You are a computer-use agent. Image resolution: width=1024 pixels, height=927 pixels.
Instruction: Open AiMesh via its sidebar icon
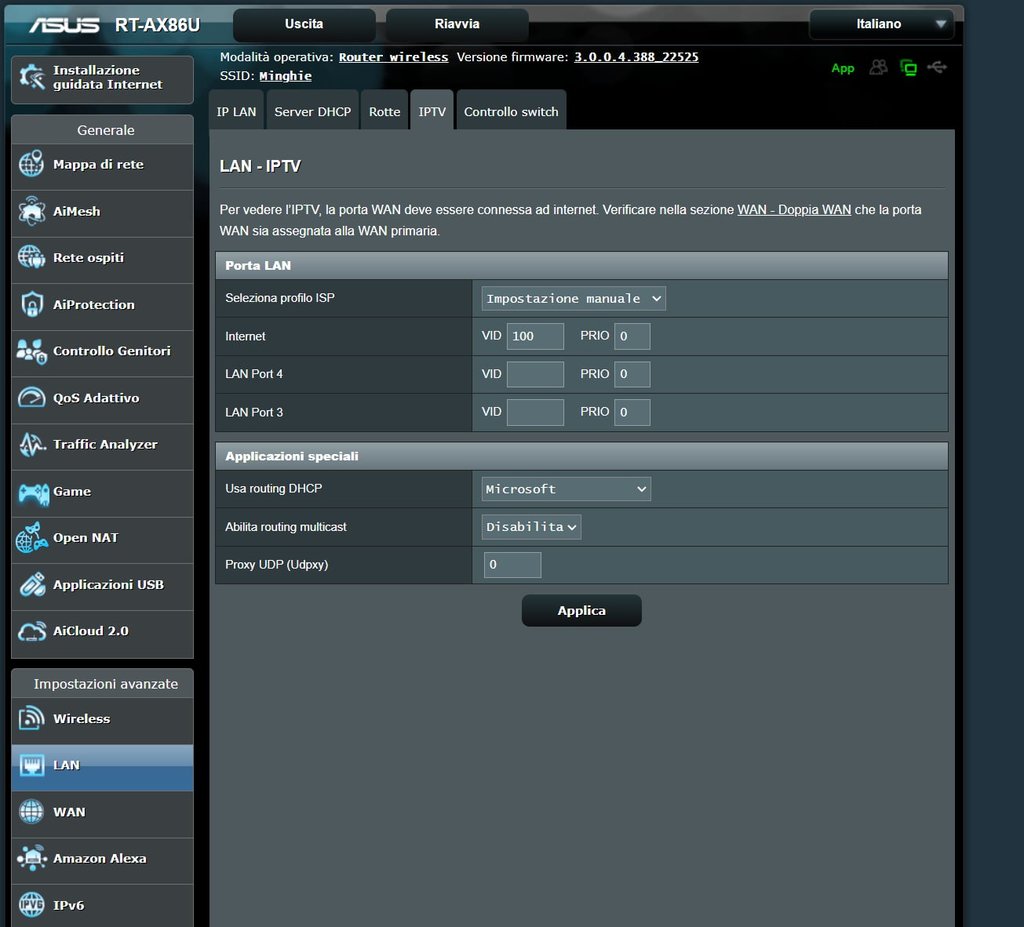click(x=31, y=212)
